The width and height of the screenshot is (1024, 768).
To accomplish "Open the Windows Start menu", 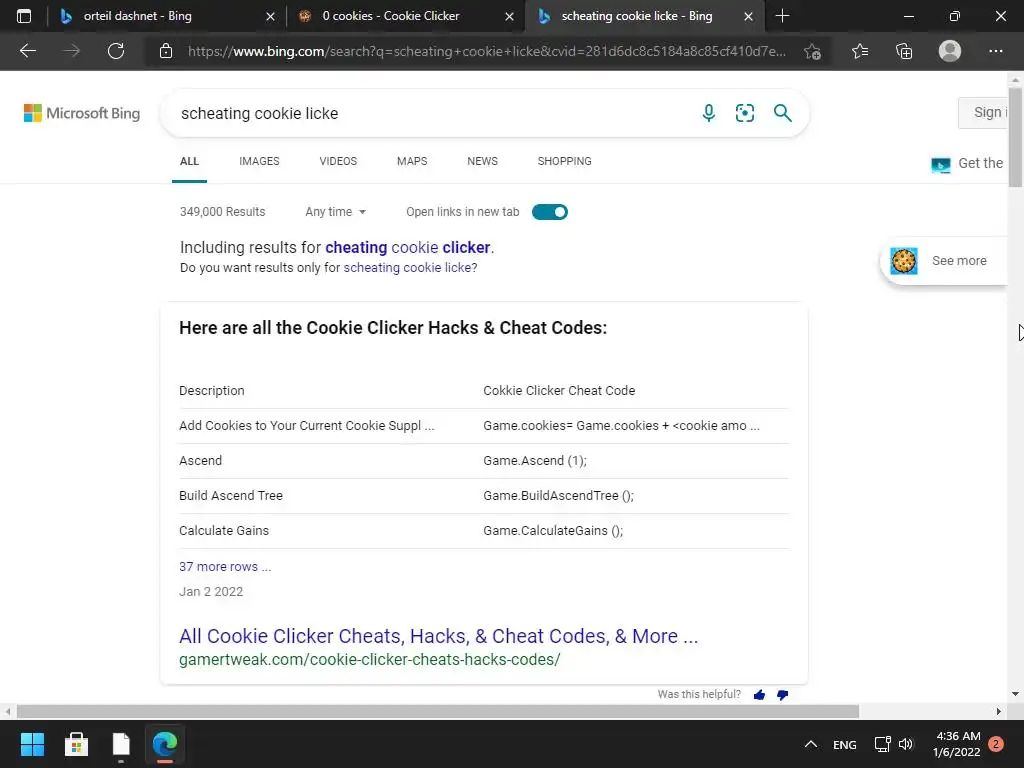I will click(32, 744).
